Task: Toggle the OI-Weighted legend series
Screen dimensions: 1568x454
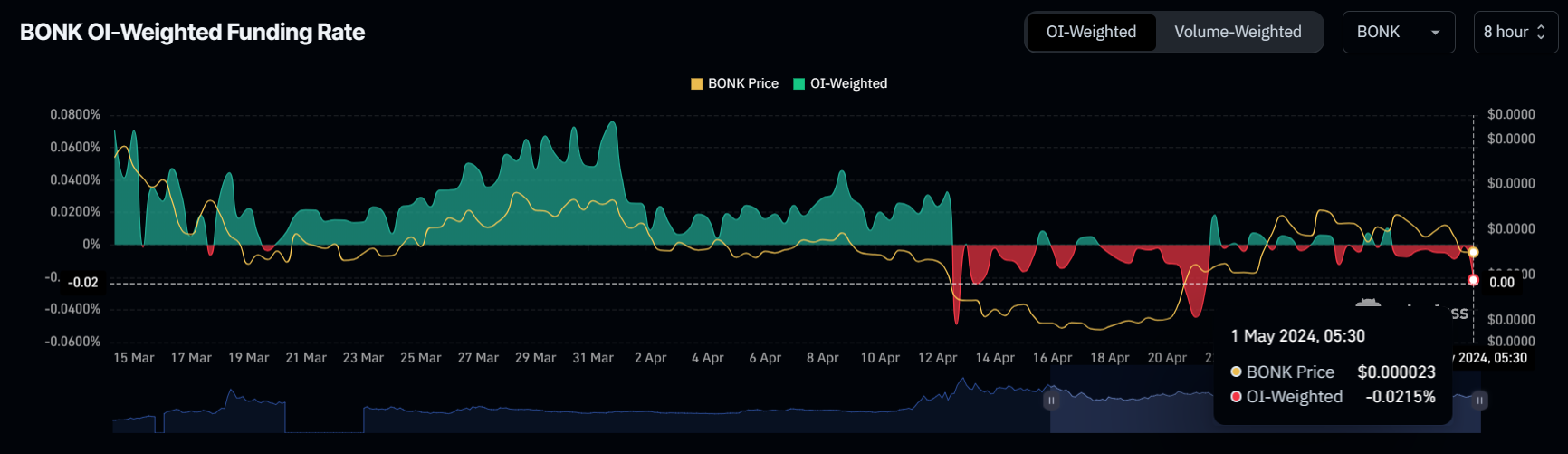Action: click(840, 83)
